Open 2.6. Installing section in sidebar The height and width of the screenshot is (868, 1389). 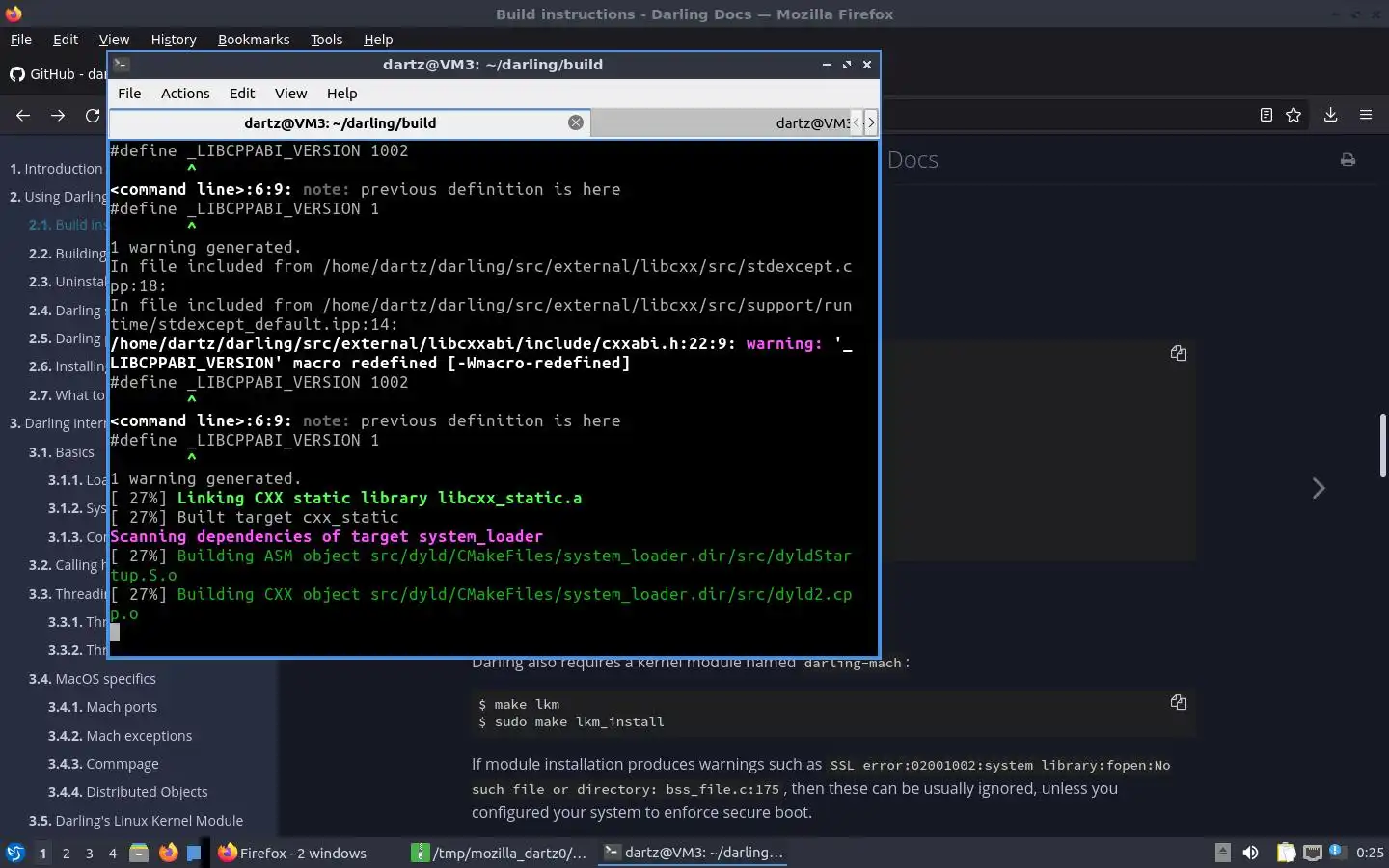click(x=68, y=366)
